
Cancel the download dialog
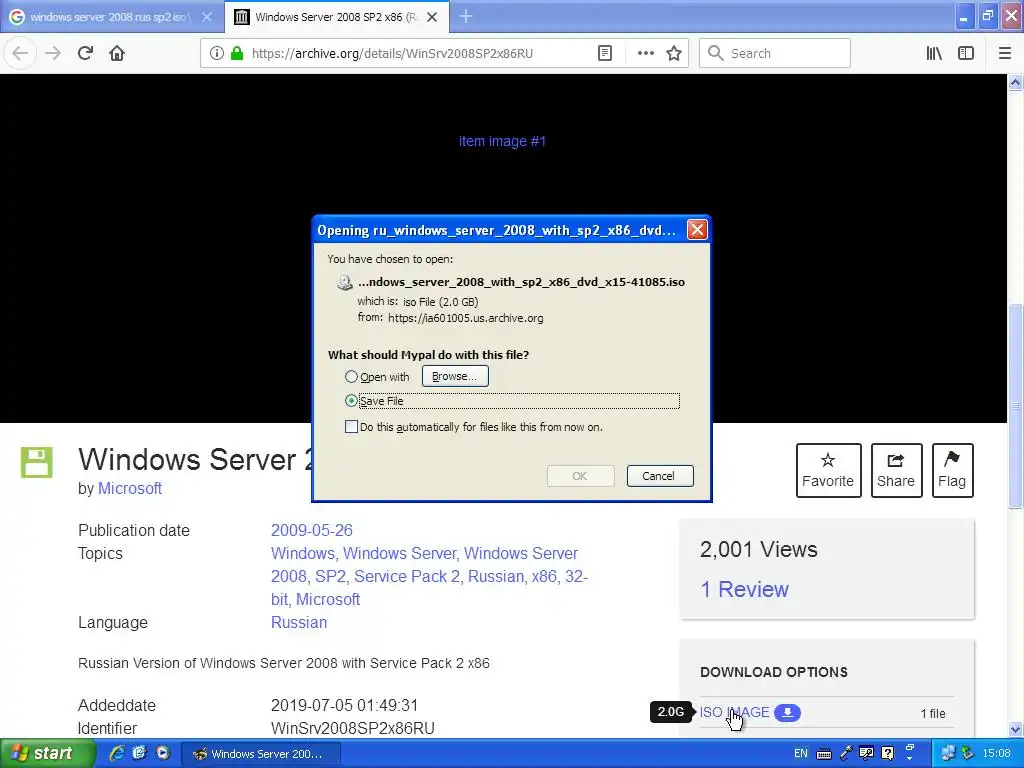click(660, 476)
